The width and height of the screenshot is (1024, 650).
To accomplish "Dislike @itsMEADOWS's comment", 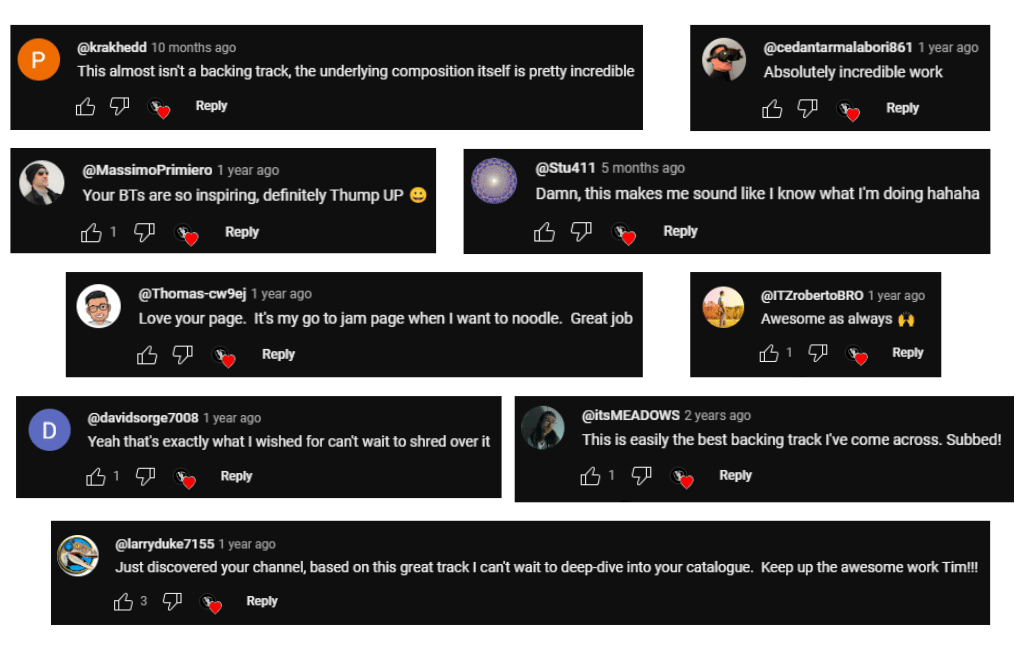I will pyautogui.click(x=641, y=476).
